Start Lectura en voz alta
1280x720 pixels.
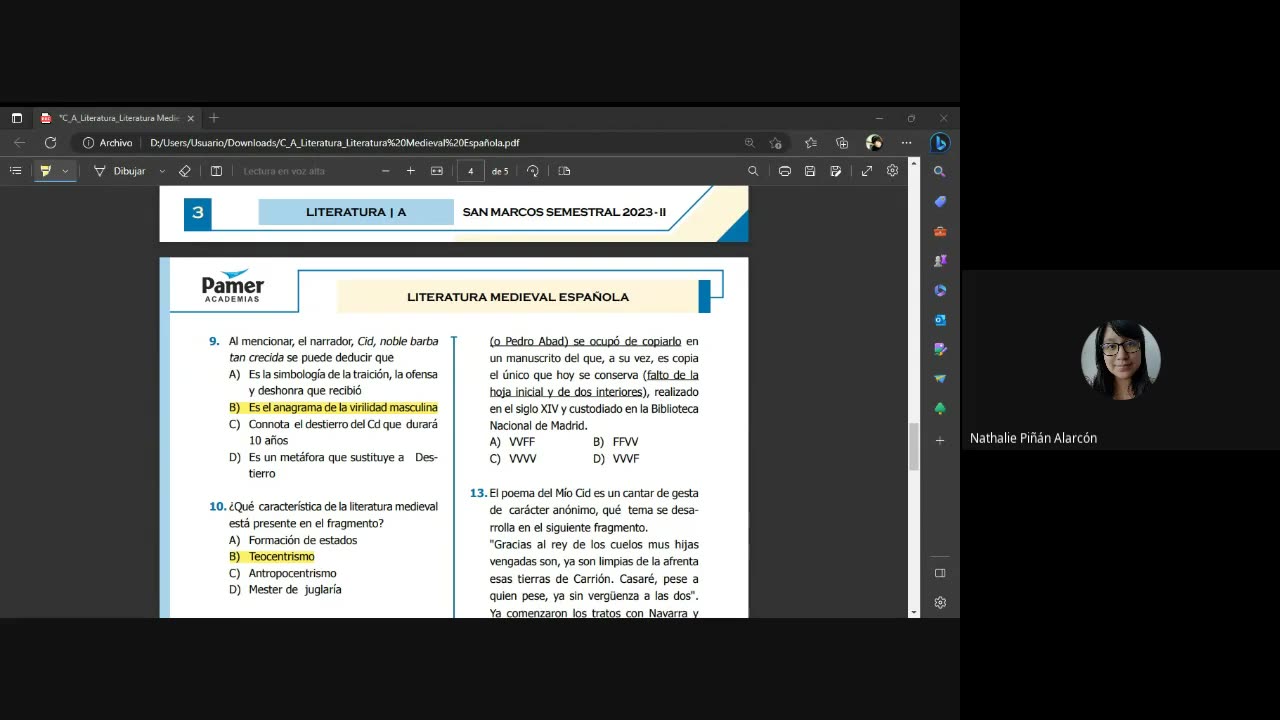click(284, 171)
